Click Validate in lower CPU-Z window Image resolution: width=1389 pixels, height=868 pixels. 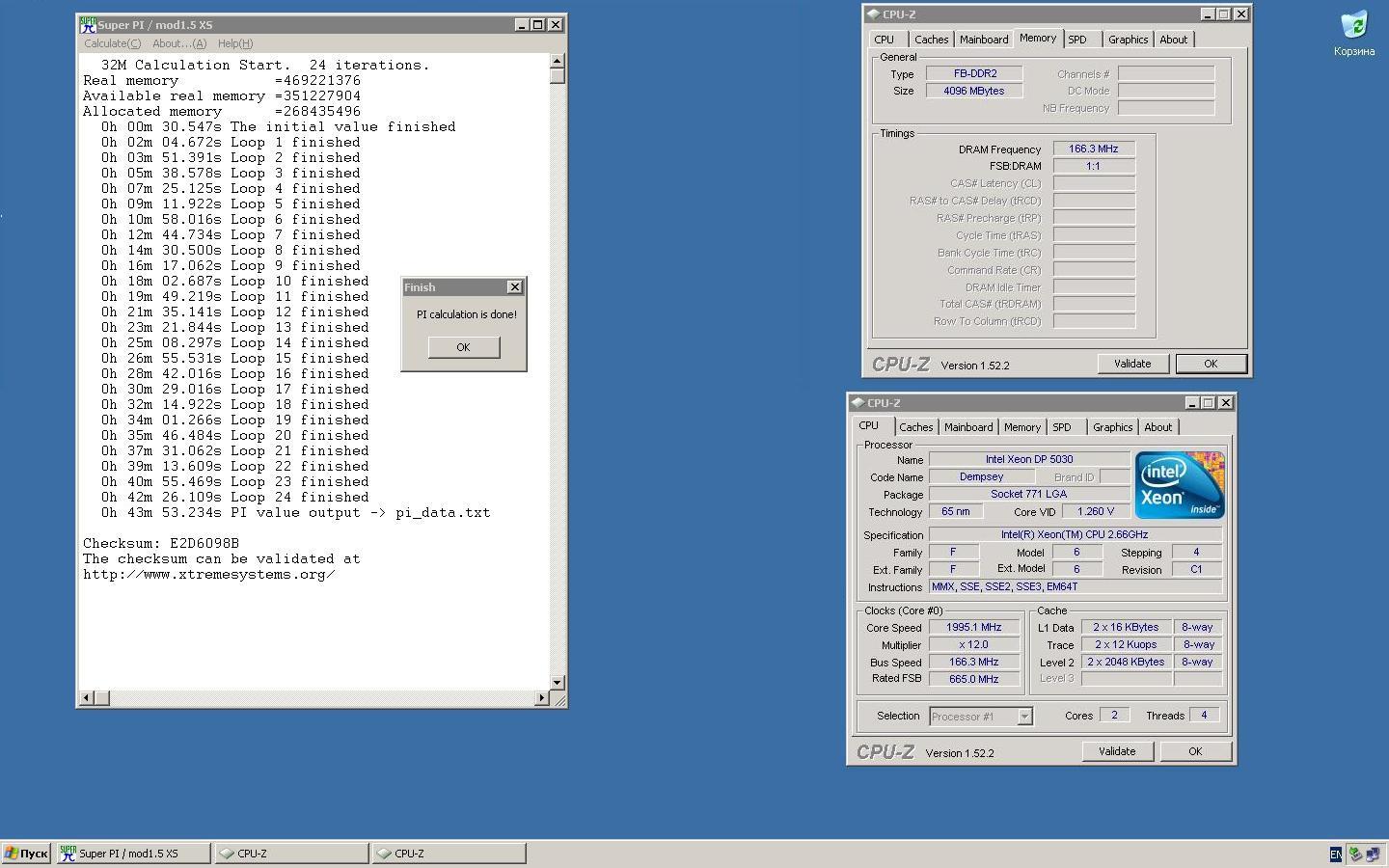(x=1117, y=751)
